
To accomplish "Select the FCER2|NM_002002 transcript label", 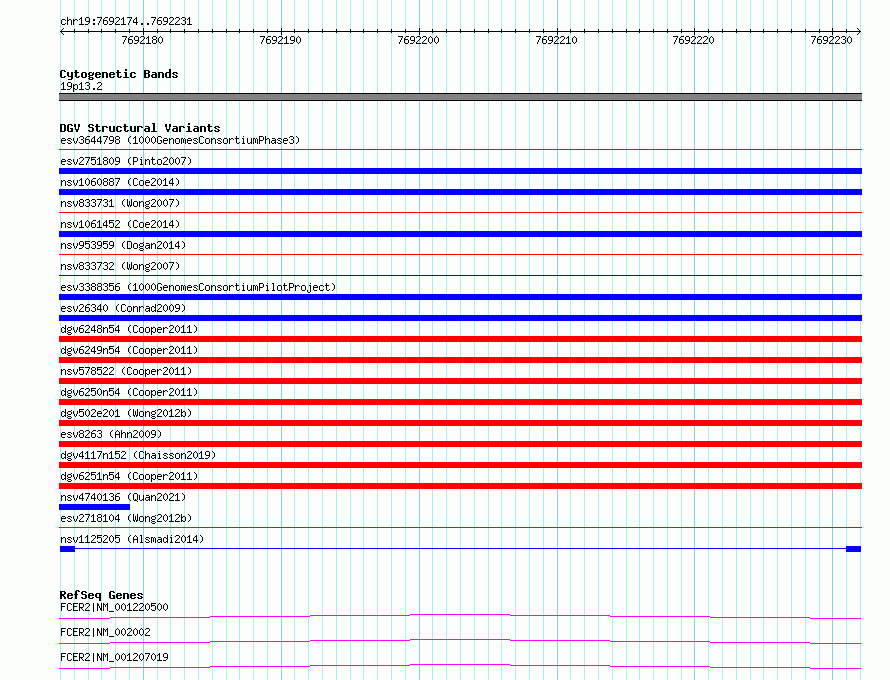I will pyautogui.click(x=105, y=632).
